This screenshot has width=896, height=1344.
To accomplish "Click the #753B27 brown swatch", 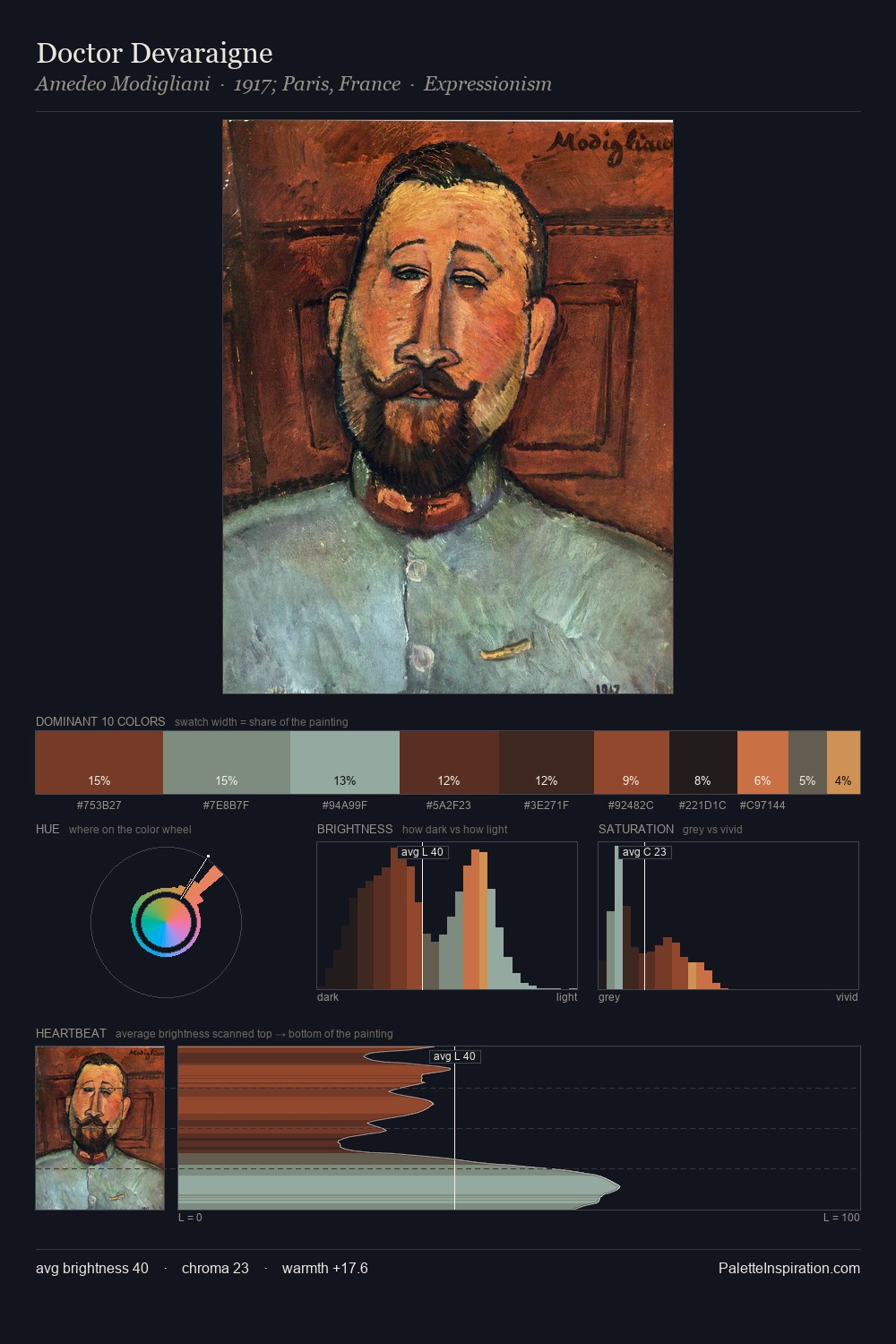I will coord(99,762).
